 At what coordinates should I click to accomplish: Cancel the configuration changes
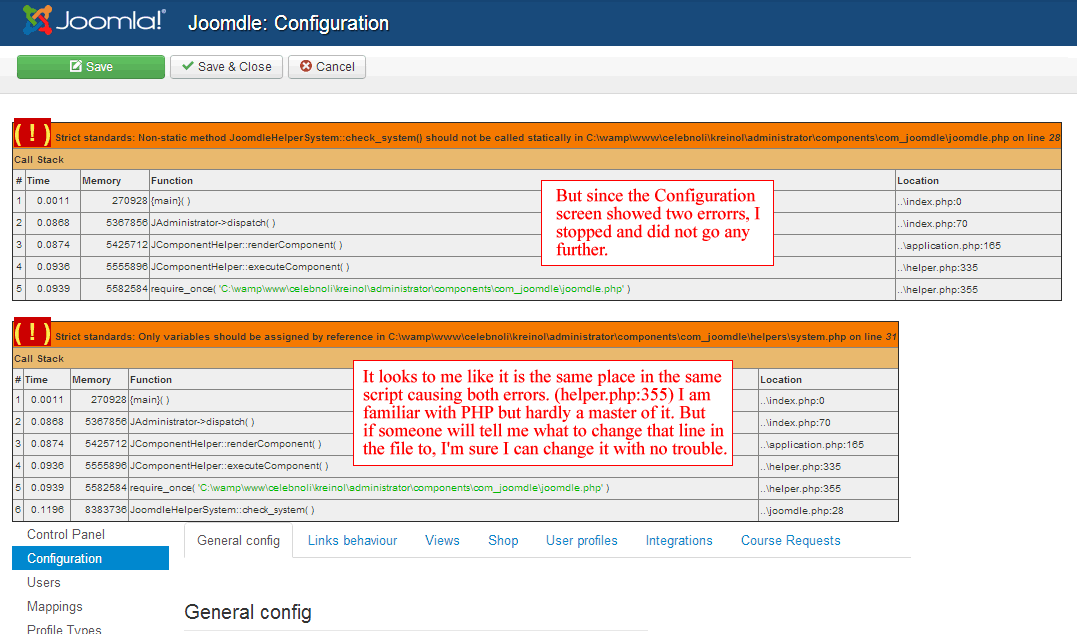pyautogui.click(x=327, y=67)
